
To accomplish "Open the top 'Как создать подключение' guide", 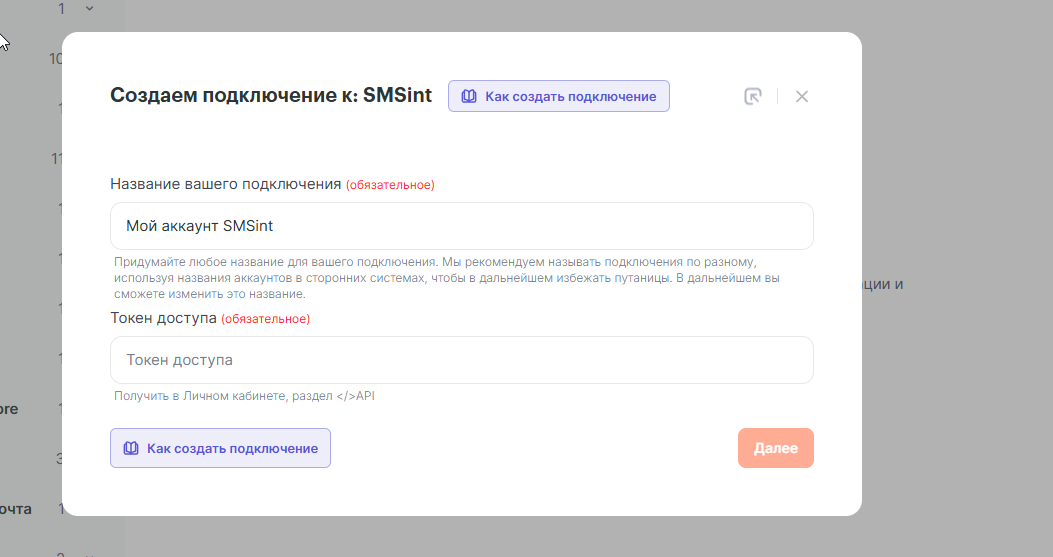I will (x=559, y=96).
